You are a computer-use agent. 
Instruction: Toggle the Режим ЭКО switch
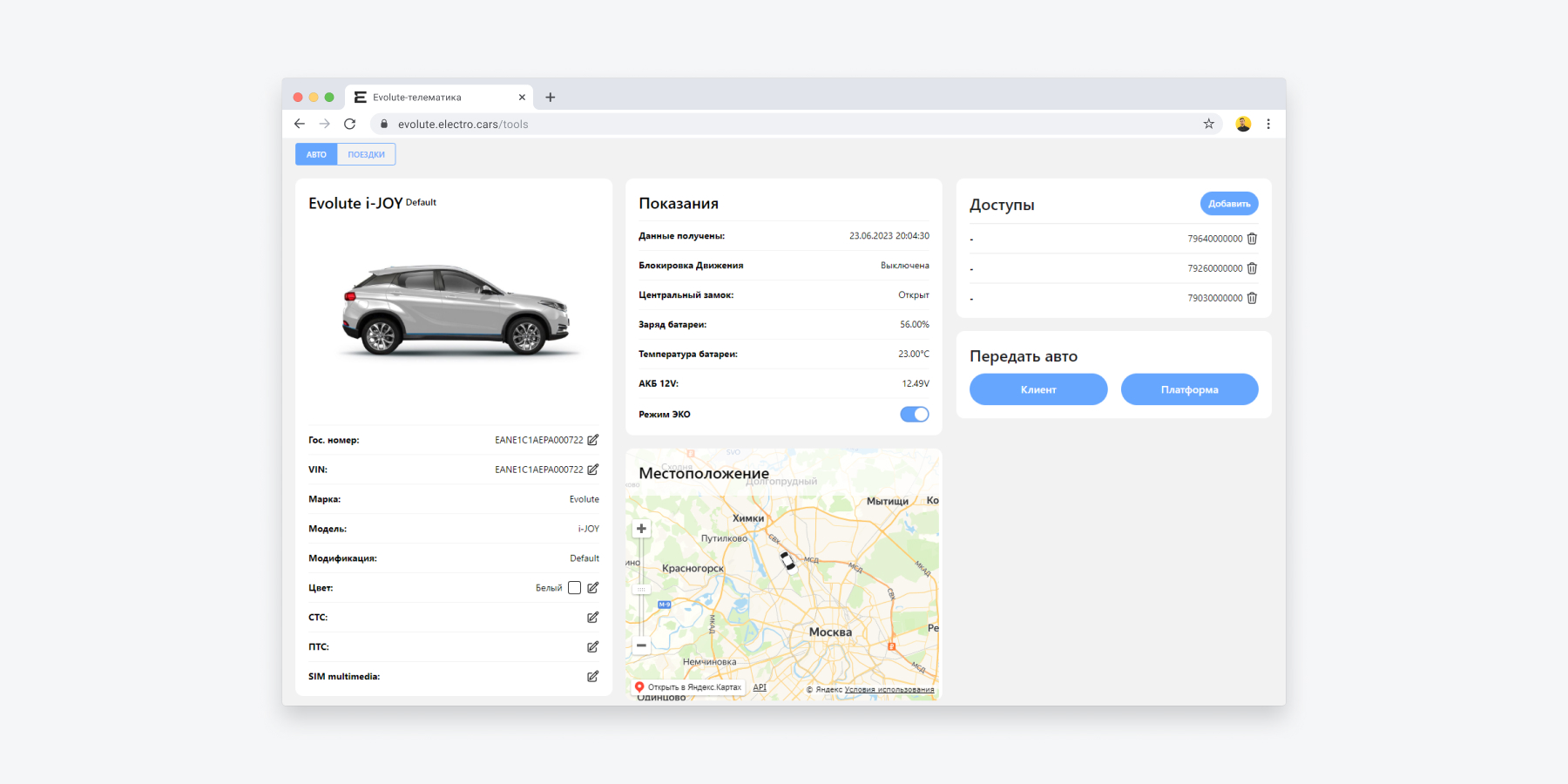point(915,415)
